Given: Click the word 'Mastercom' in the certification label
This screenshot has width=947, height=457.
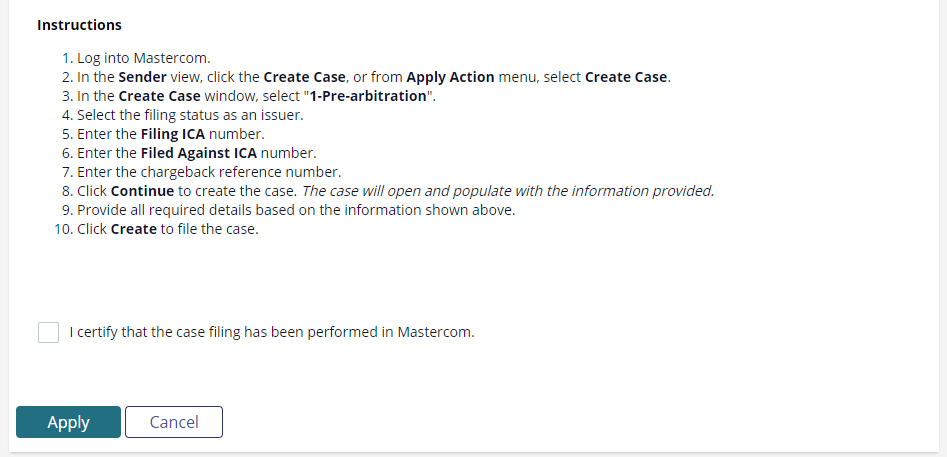Looking at the screenshot, I should [436, 332].
